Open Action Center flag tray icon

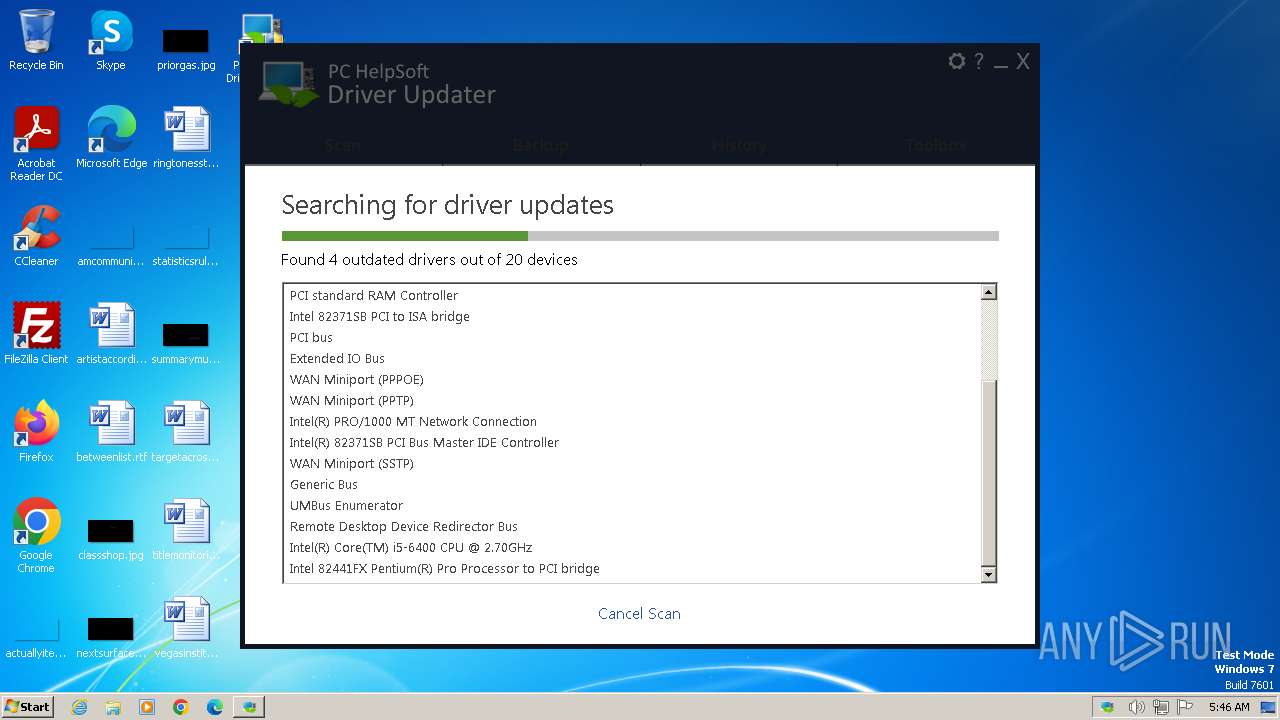coord(1185,707)
